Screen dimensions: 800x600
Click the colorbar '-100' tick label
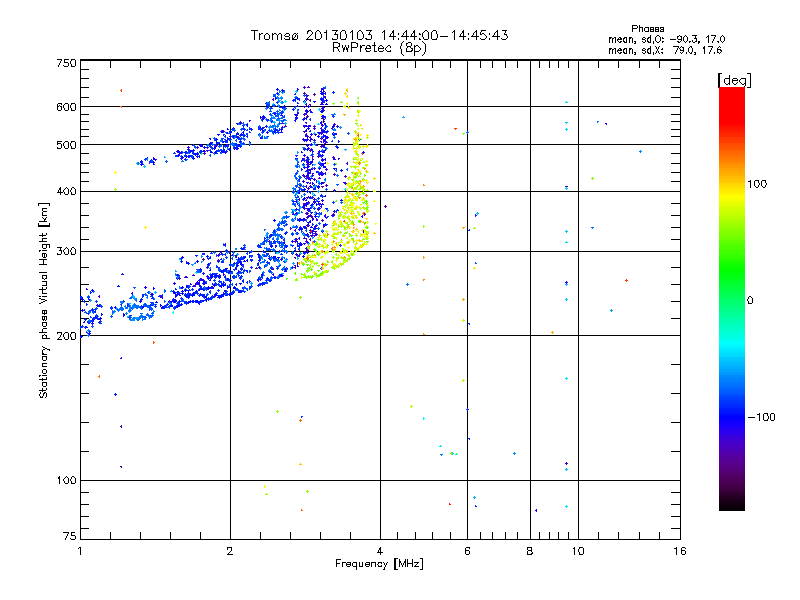pos(761,417)
